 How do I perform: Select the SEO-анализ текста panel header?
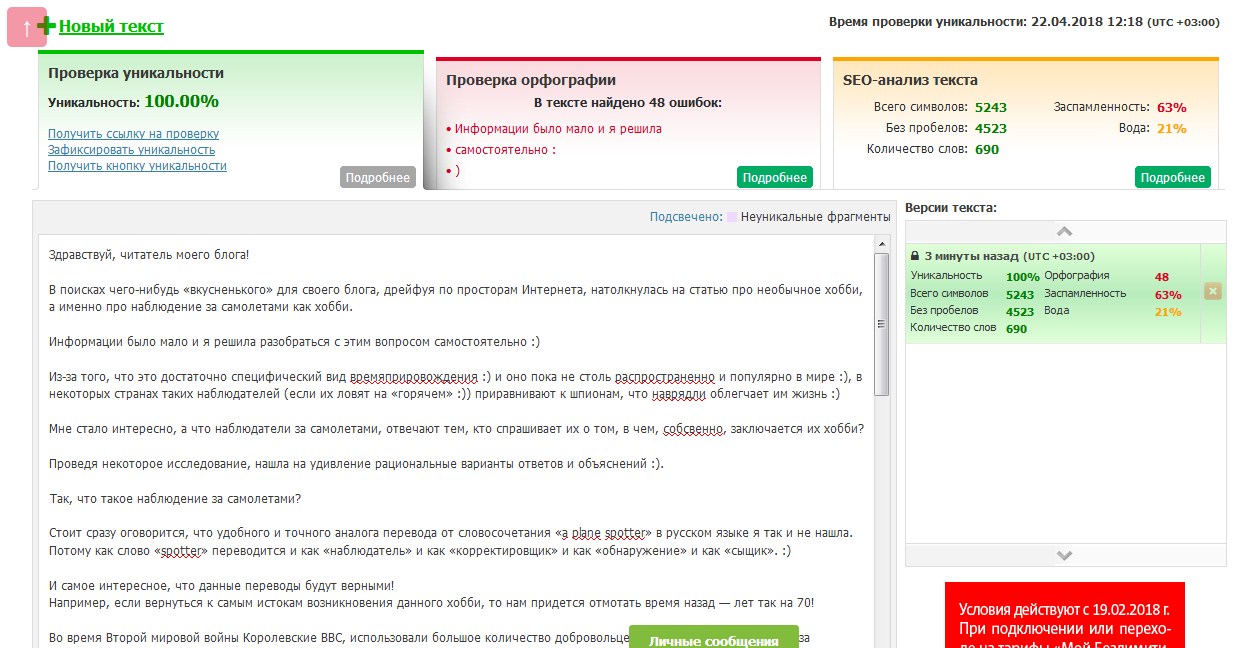(910, 80)
